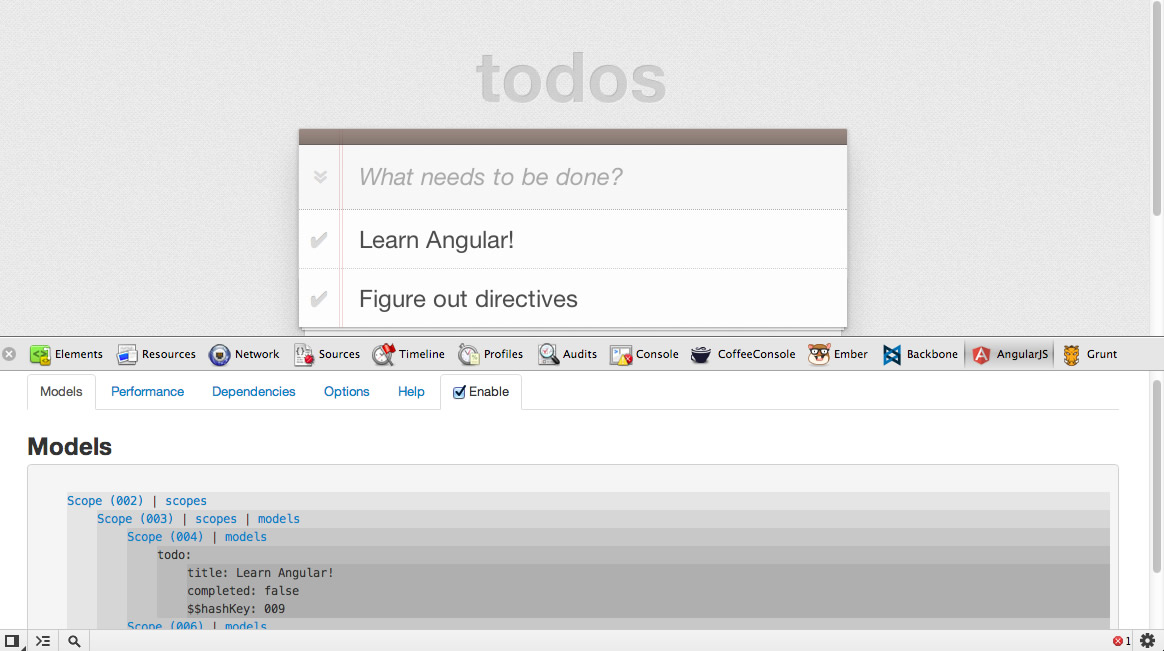Image resolution: width=1164 pixels, height=651 pixels.
Task: Click the Help tab link
Action: coord(411,392)
